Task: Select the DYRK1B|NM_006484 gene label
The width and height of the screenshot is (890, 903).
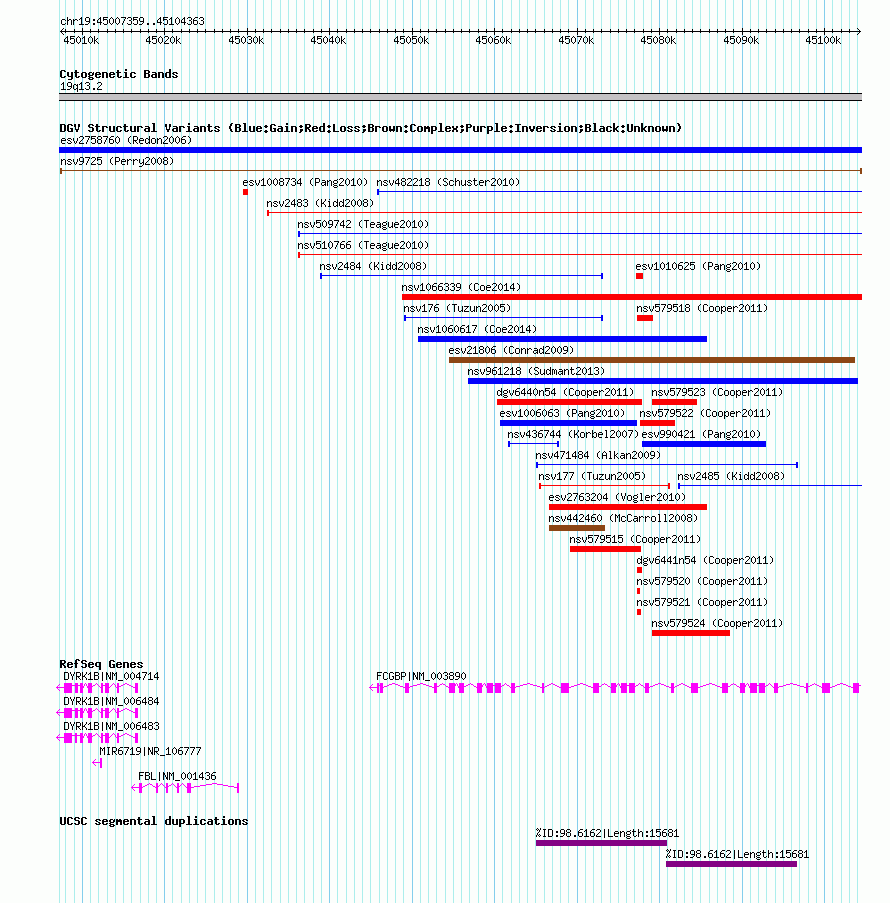Action: (x=111, y=702)
